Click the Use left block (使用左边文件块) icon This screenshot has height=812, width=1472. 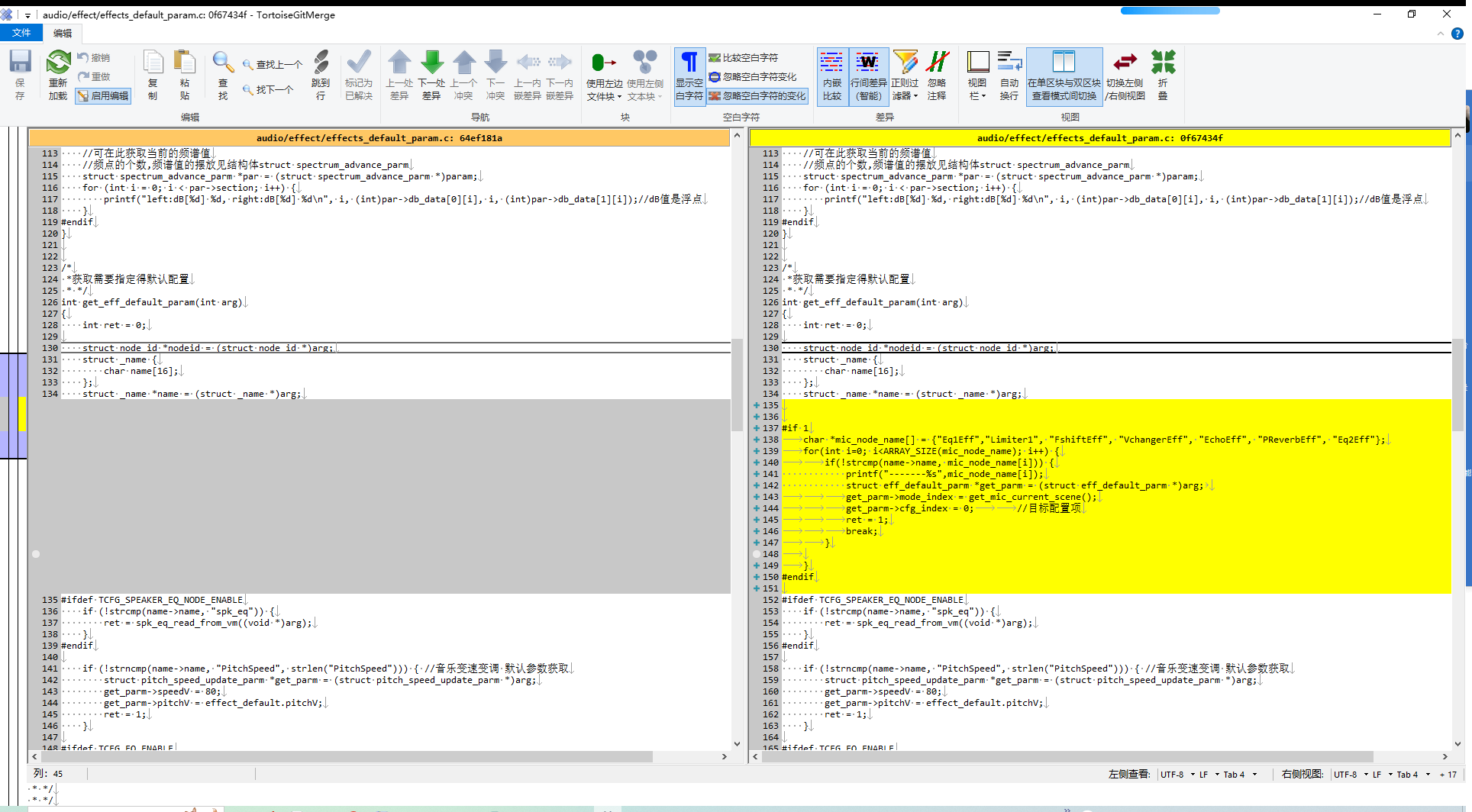click(604, 74)
